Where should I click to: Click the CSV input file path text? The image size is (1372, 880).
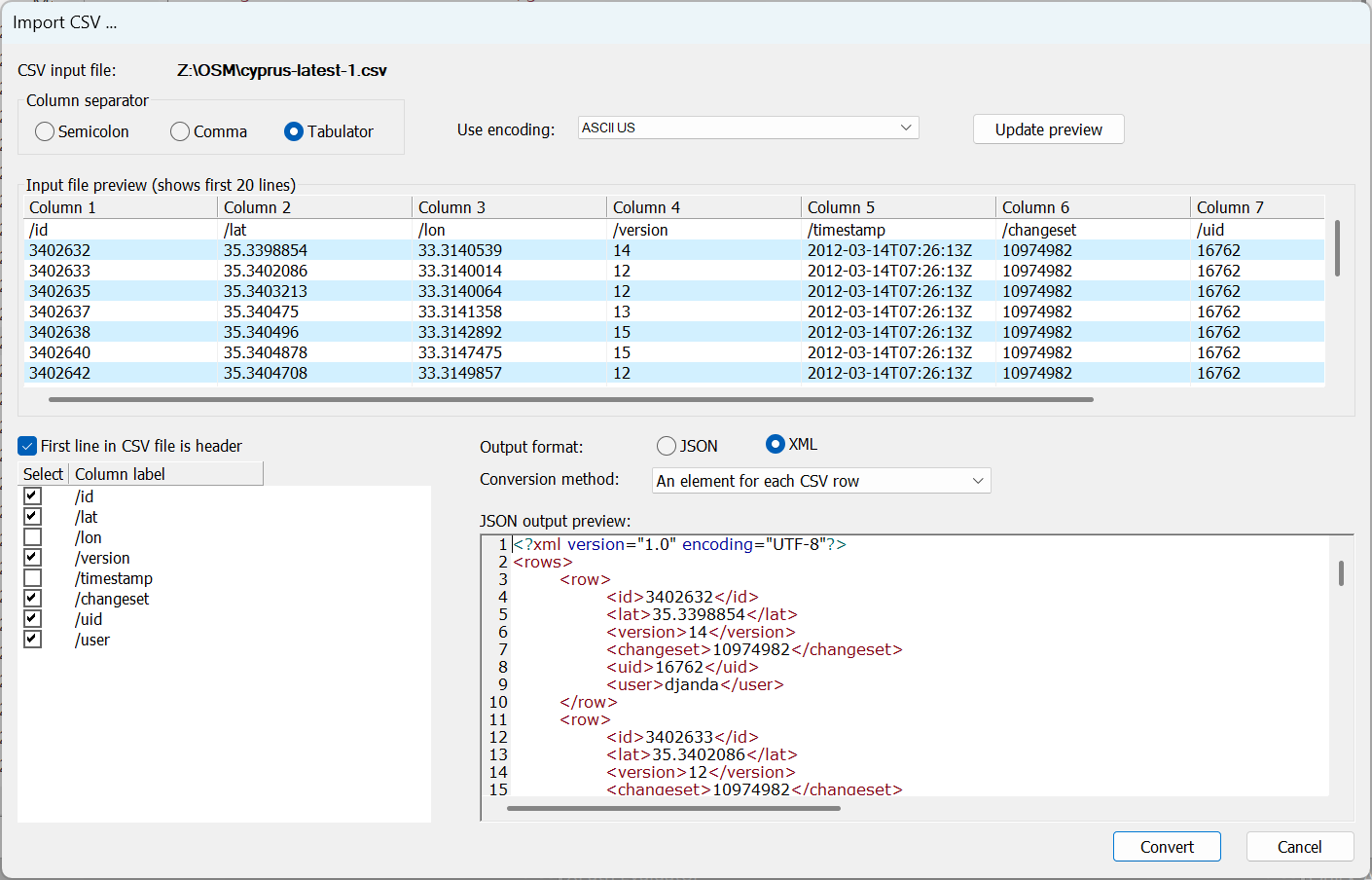pyautogui.click(x=282, y=70)
